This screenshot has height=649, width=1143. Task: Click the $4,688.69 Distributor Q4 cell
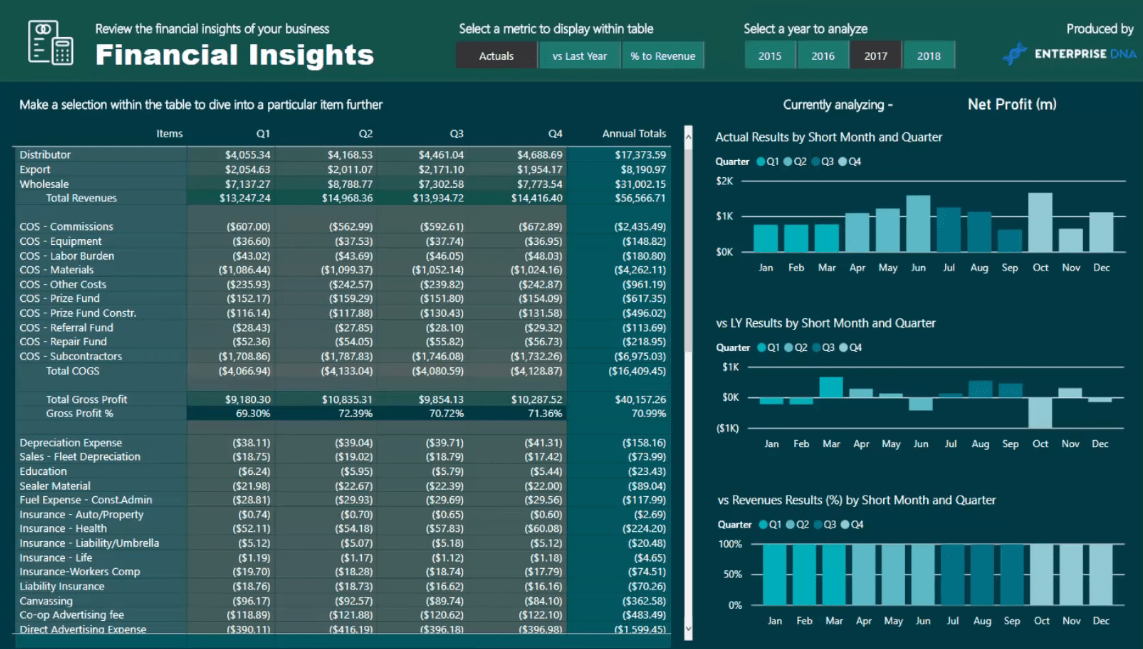[x=539, y=155]
